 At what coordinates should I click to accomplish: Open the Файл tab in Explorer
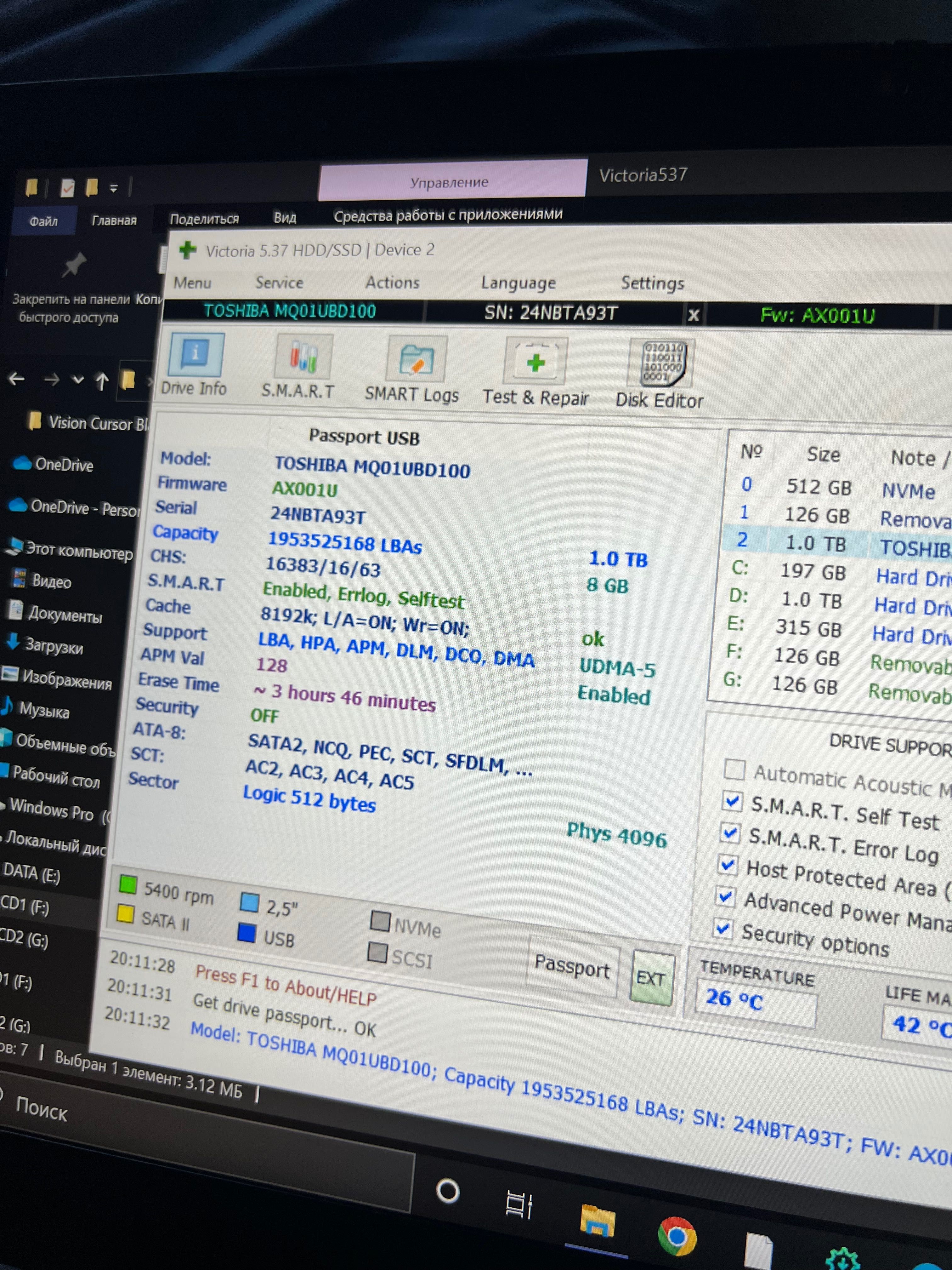pyautogui.click(x=44, y=222)
